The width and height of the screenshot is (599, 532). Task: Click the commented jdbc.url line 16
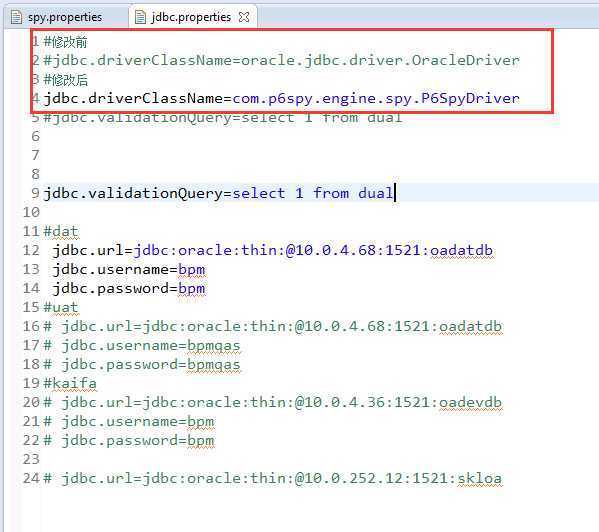click(x=273, y=327)
